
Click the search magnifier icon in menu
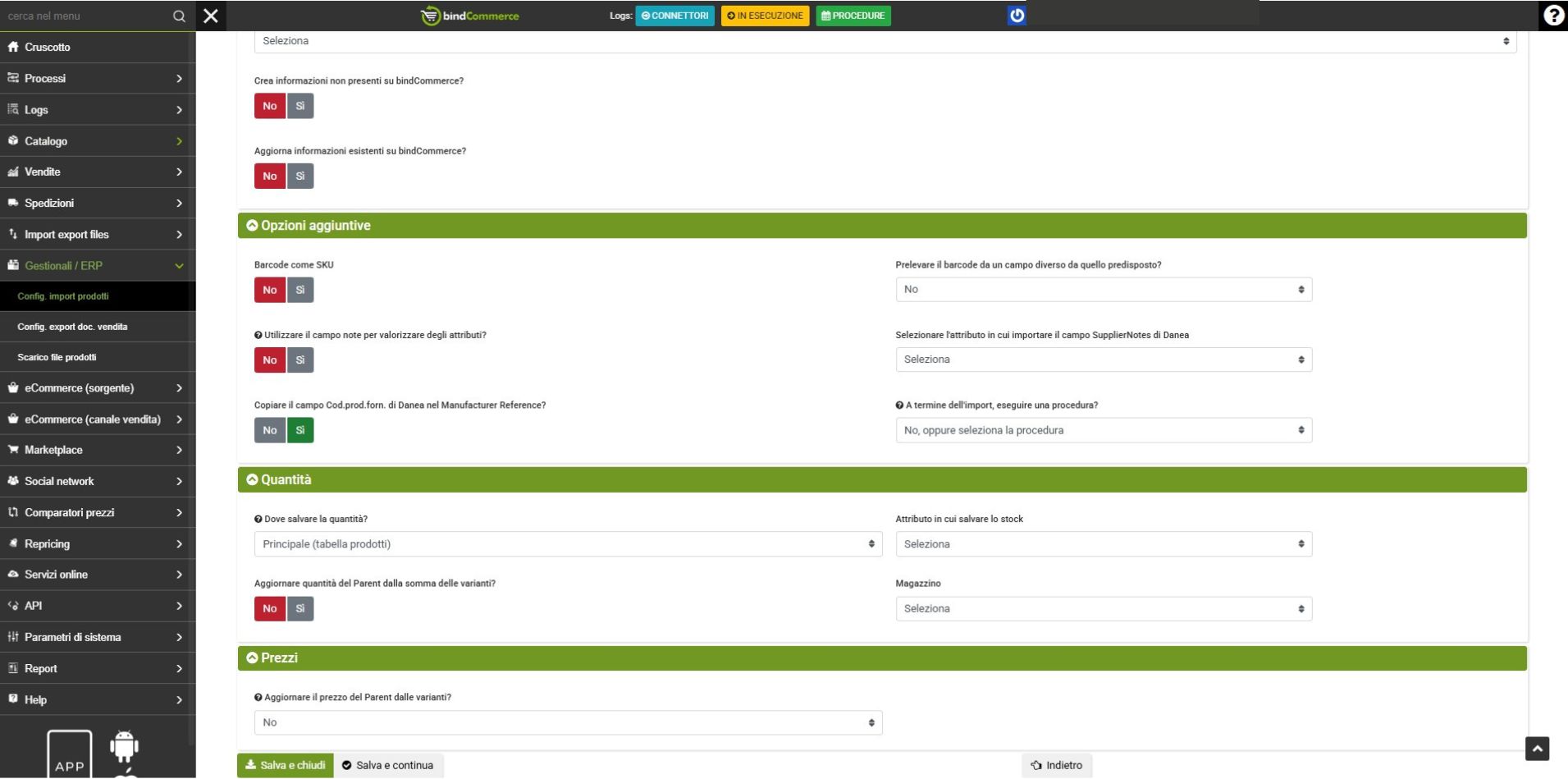179,16
